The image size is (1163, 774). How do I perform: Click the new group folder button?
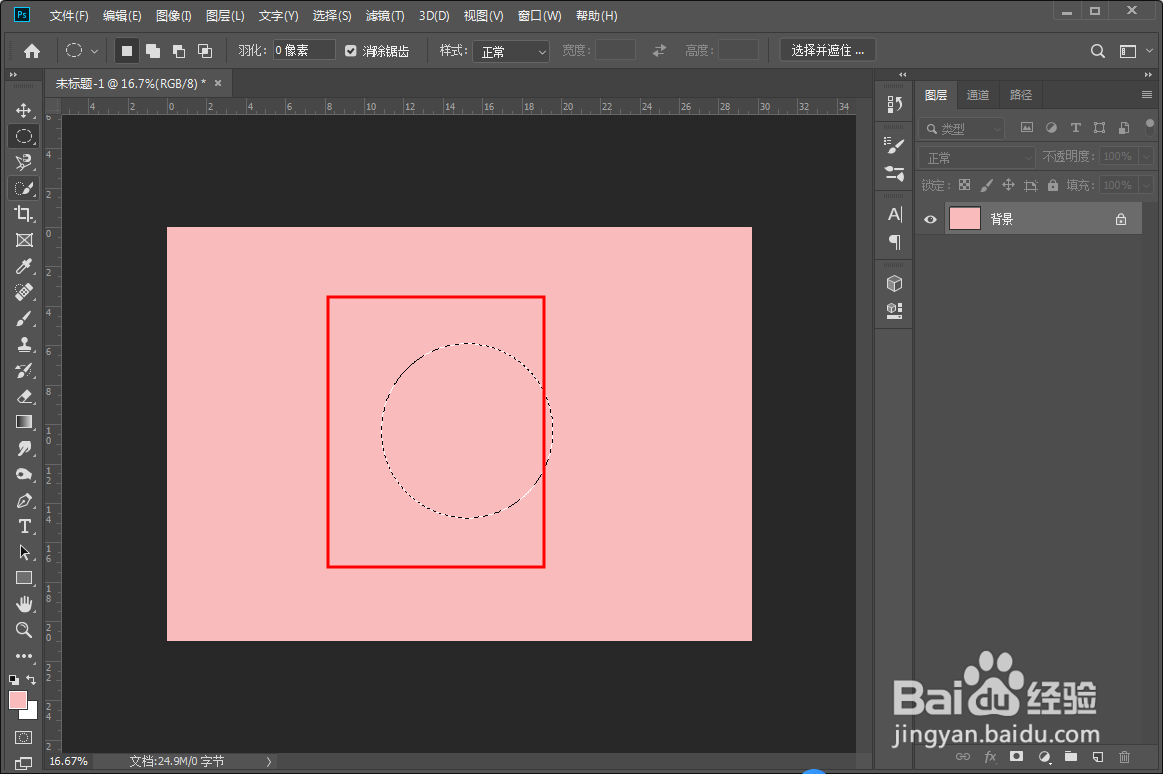pos(1070,757)
